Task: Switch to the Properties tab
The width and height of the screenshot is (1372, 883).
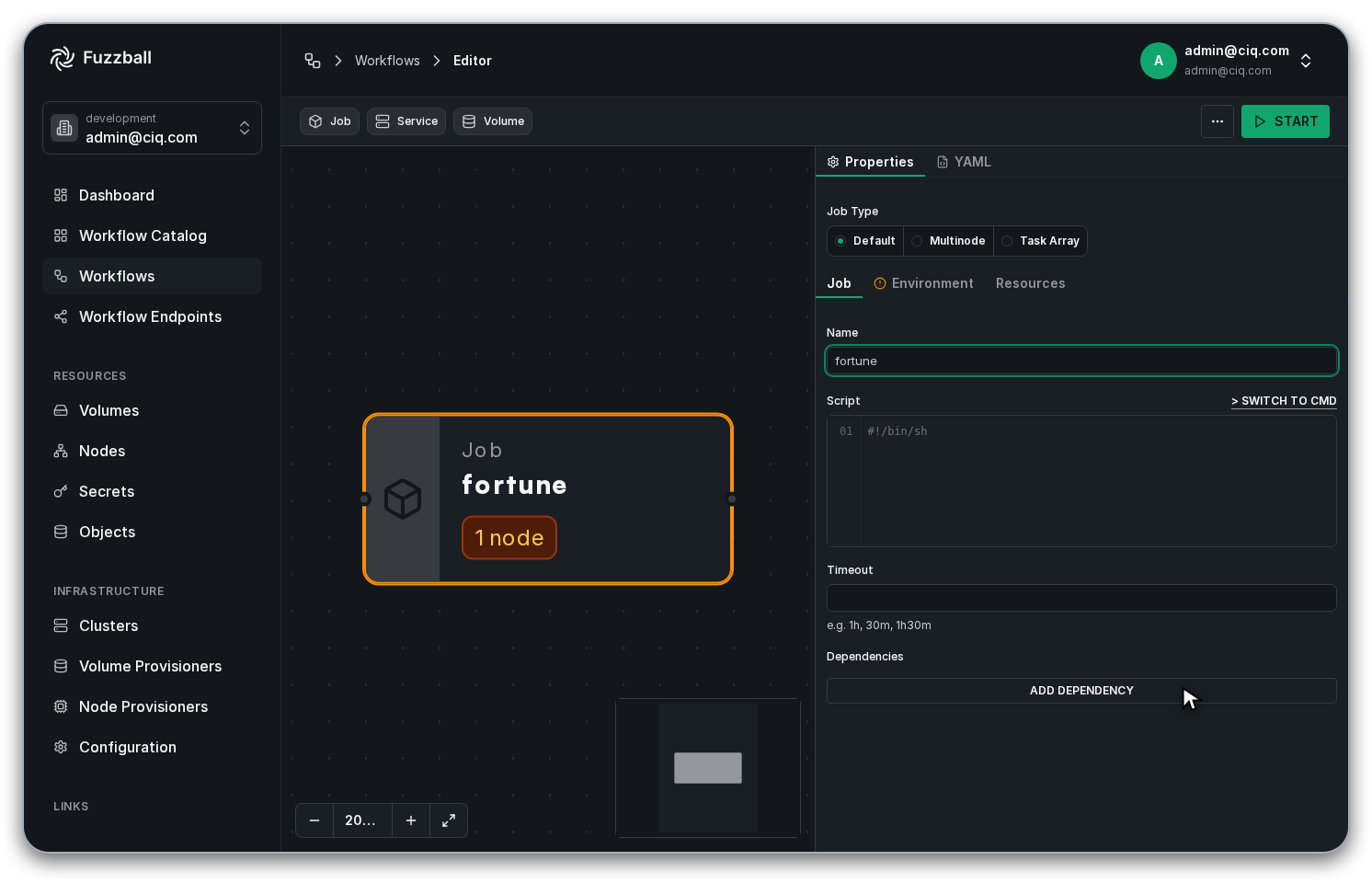Action: click(870, 162)
